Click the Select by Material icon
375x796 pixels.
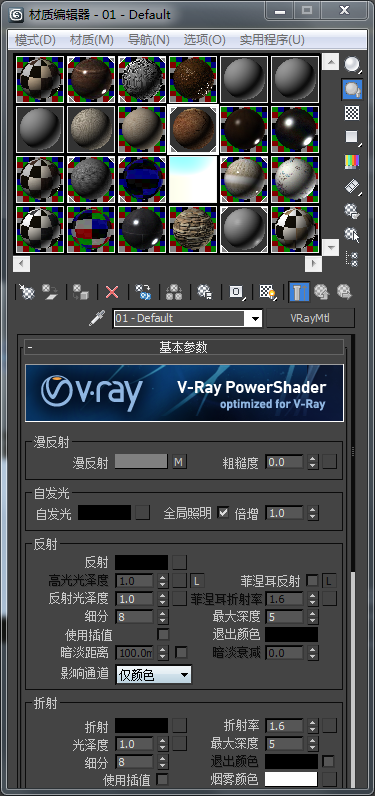click(x=352, y=234)
